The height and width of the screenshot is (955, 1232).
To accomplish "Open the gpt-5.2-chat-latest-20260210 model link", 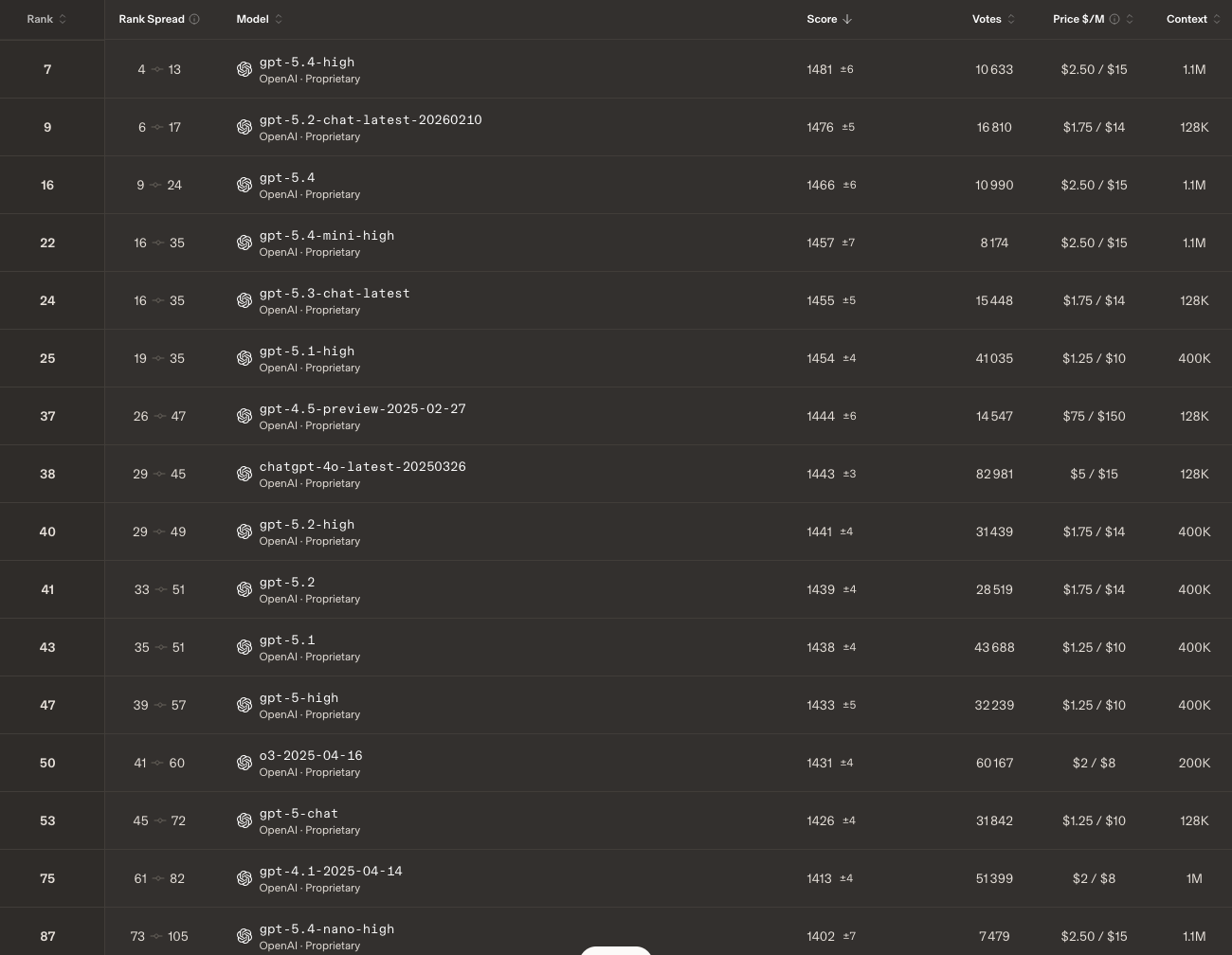I will click(371, 120).
